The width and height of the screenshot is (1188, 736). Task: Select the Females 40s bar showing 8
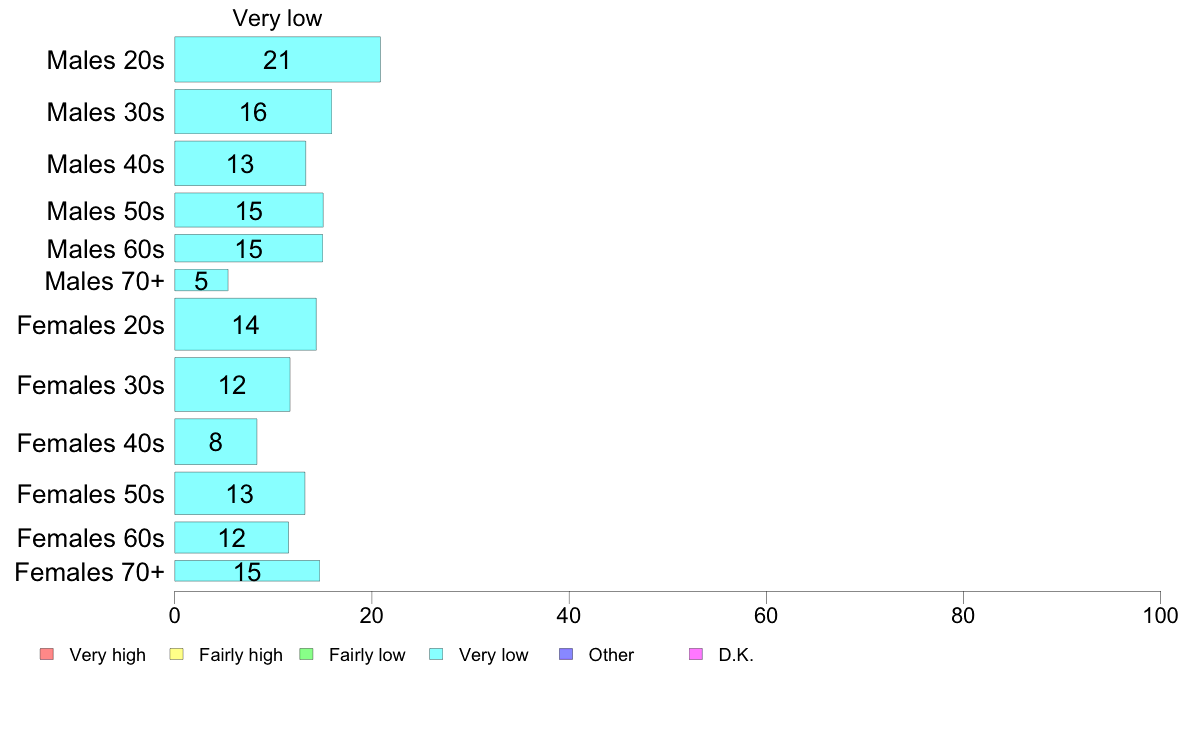tap(215, 442)
